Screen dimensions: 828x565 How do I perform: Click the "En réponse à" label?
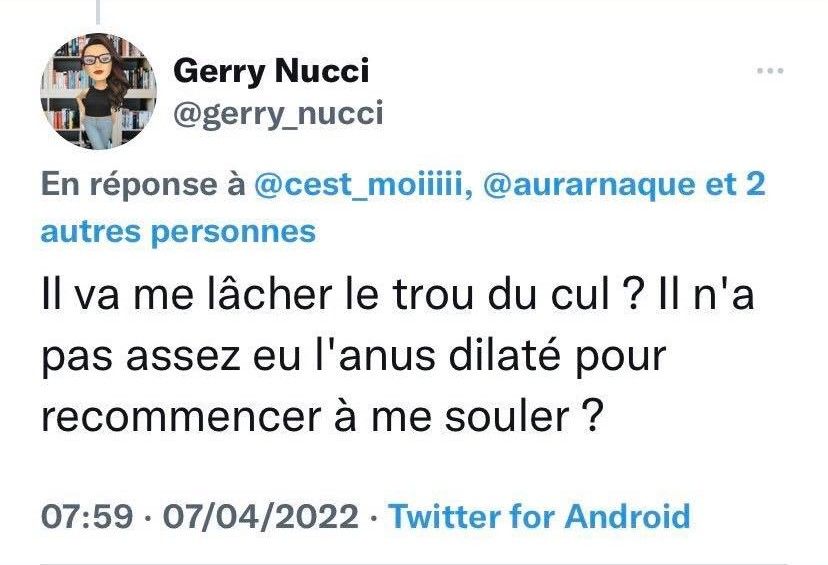[x=142, y=186]
